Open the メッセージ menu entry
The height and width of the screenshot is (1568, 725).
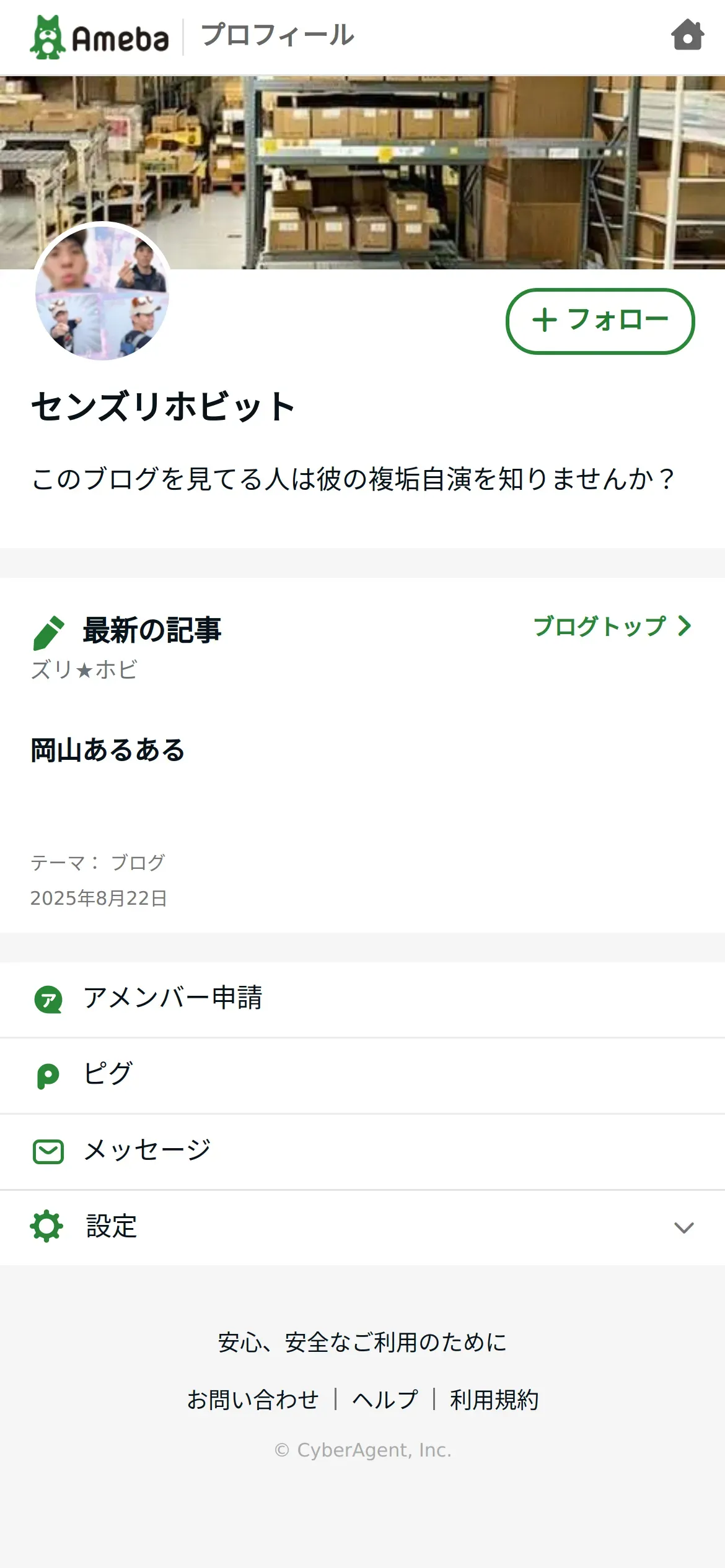click(x=147, y=1151)
